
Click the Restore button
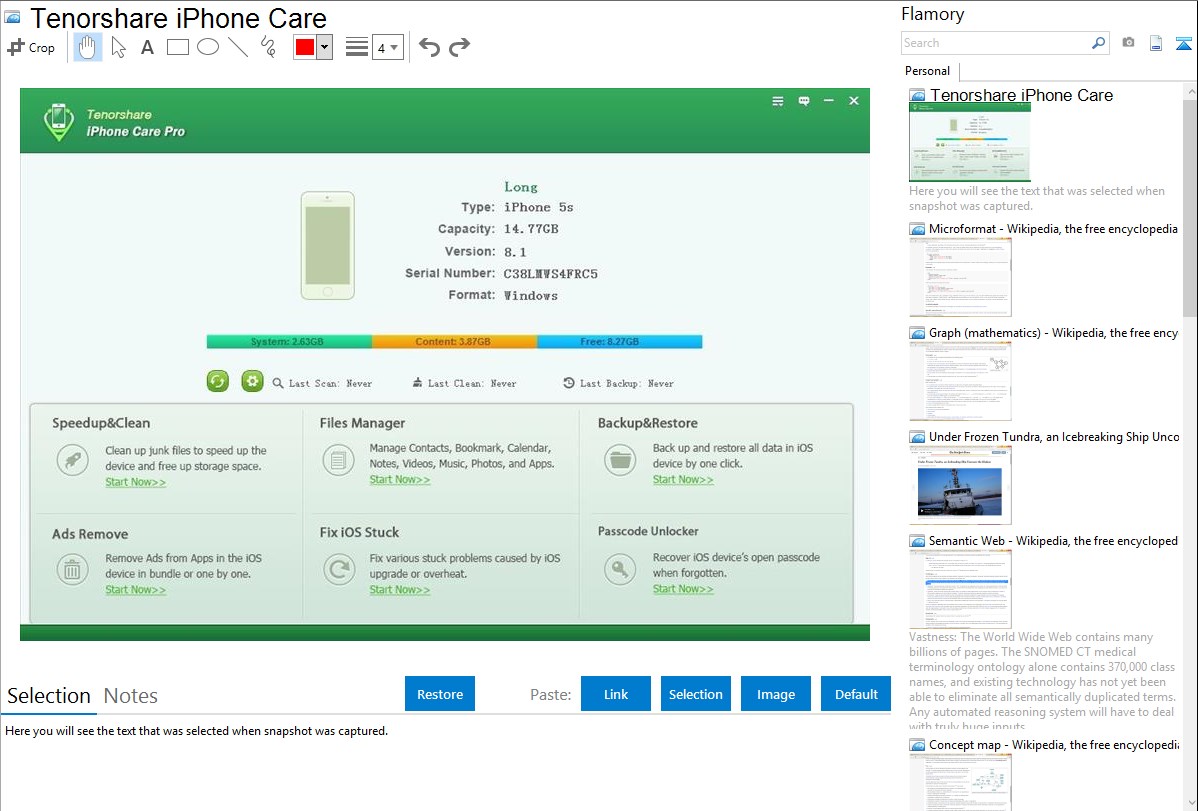tap(440, 694)
